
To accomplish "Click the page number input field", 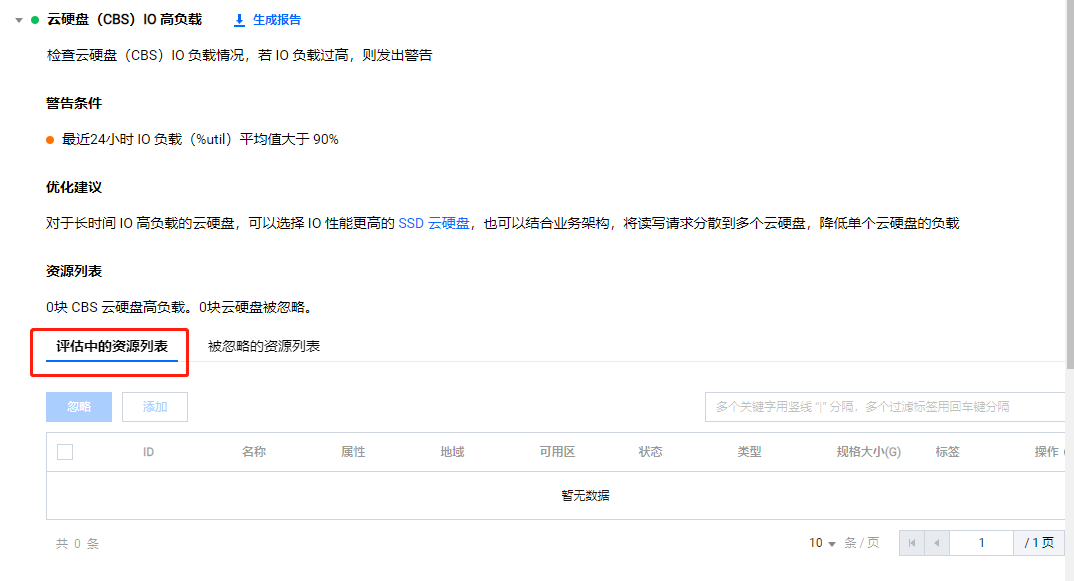I will coord(981,543).
